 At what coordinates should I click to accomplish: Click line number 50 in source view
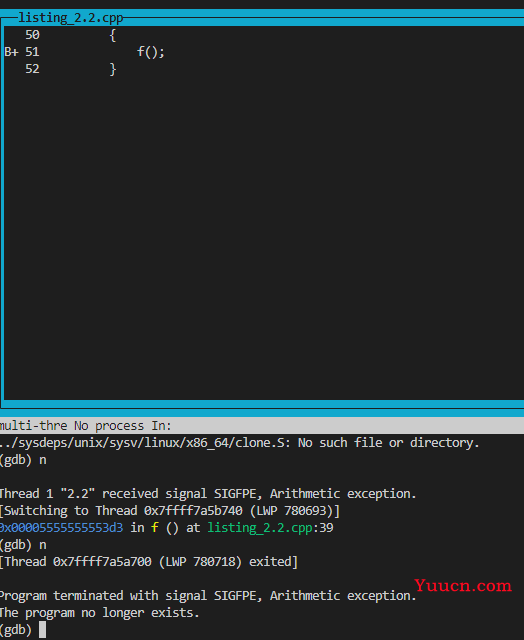[x=32, y=35]
